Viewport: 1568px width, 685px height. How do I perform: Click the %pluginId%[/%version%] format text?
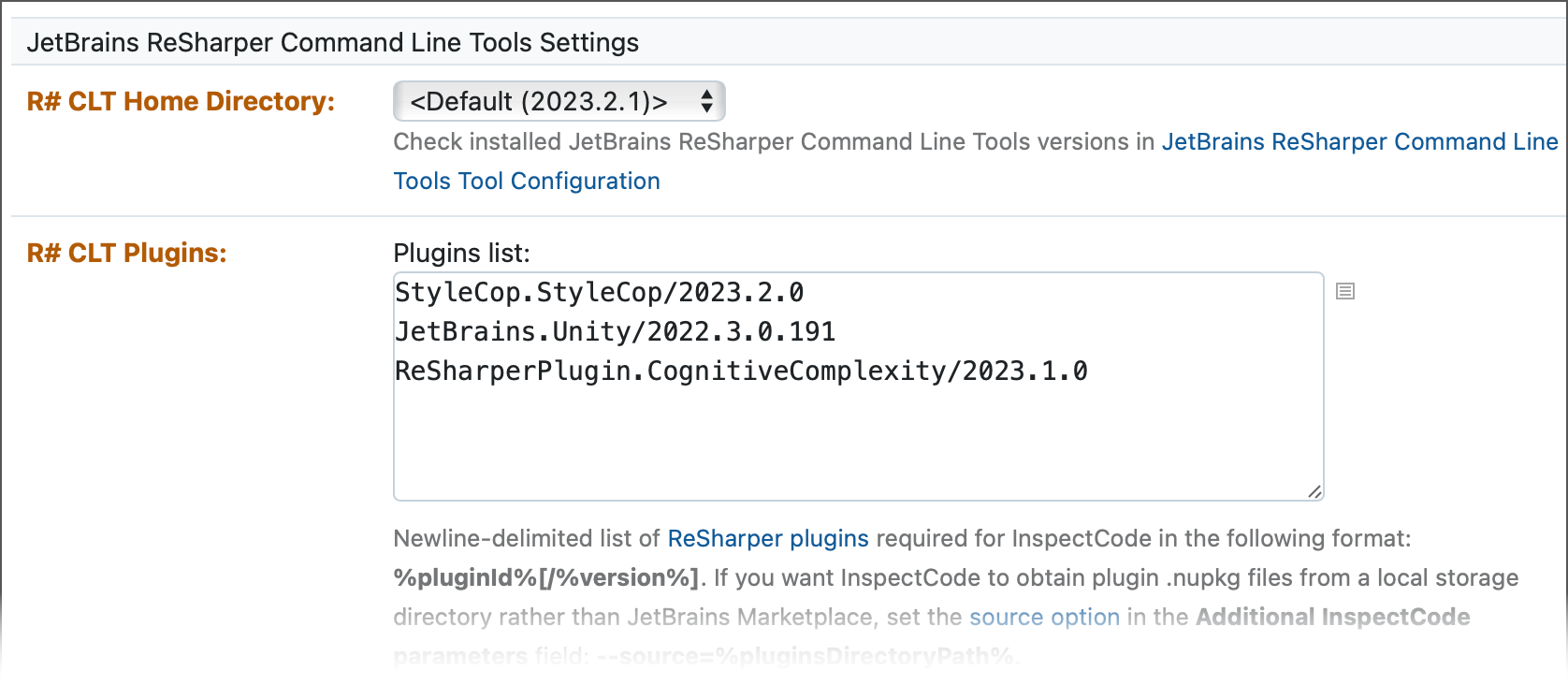pyautogui.click(x=545, y=578)
